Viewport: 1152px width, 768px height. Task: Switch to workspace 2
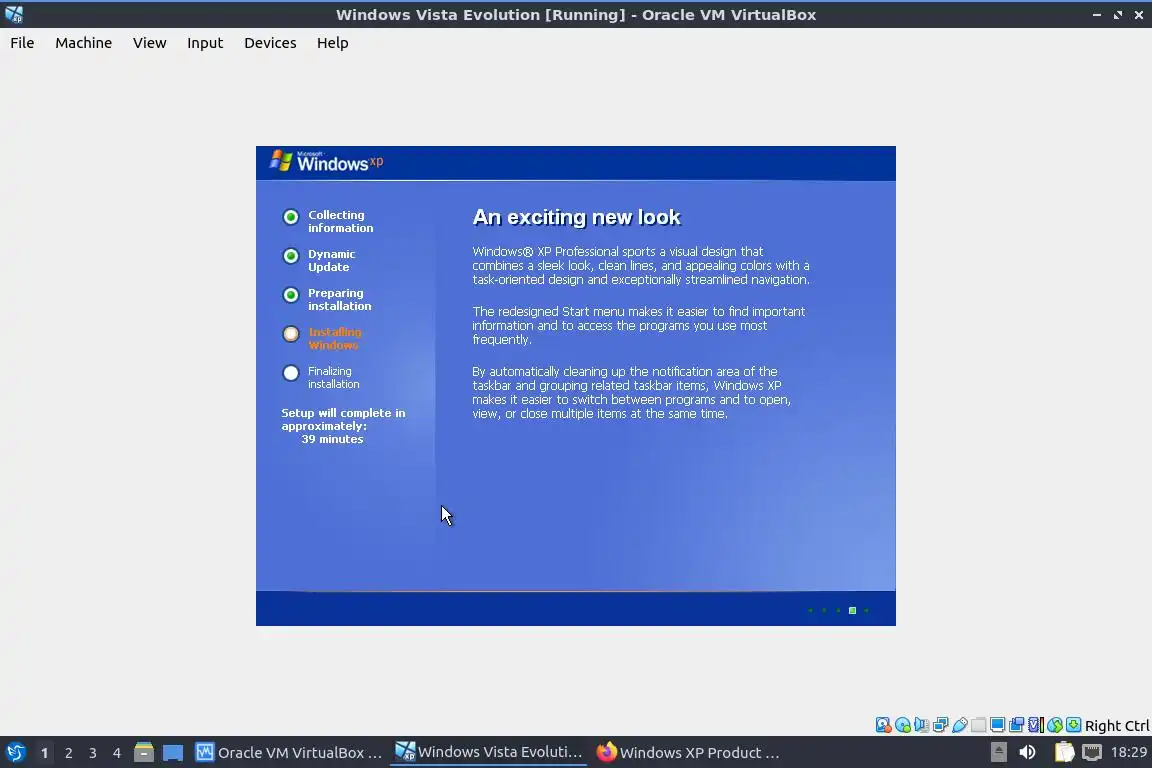coord(68,753)
